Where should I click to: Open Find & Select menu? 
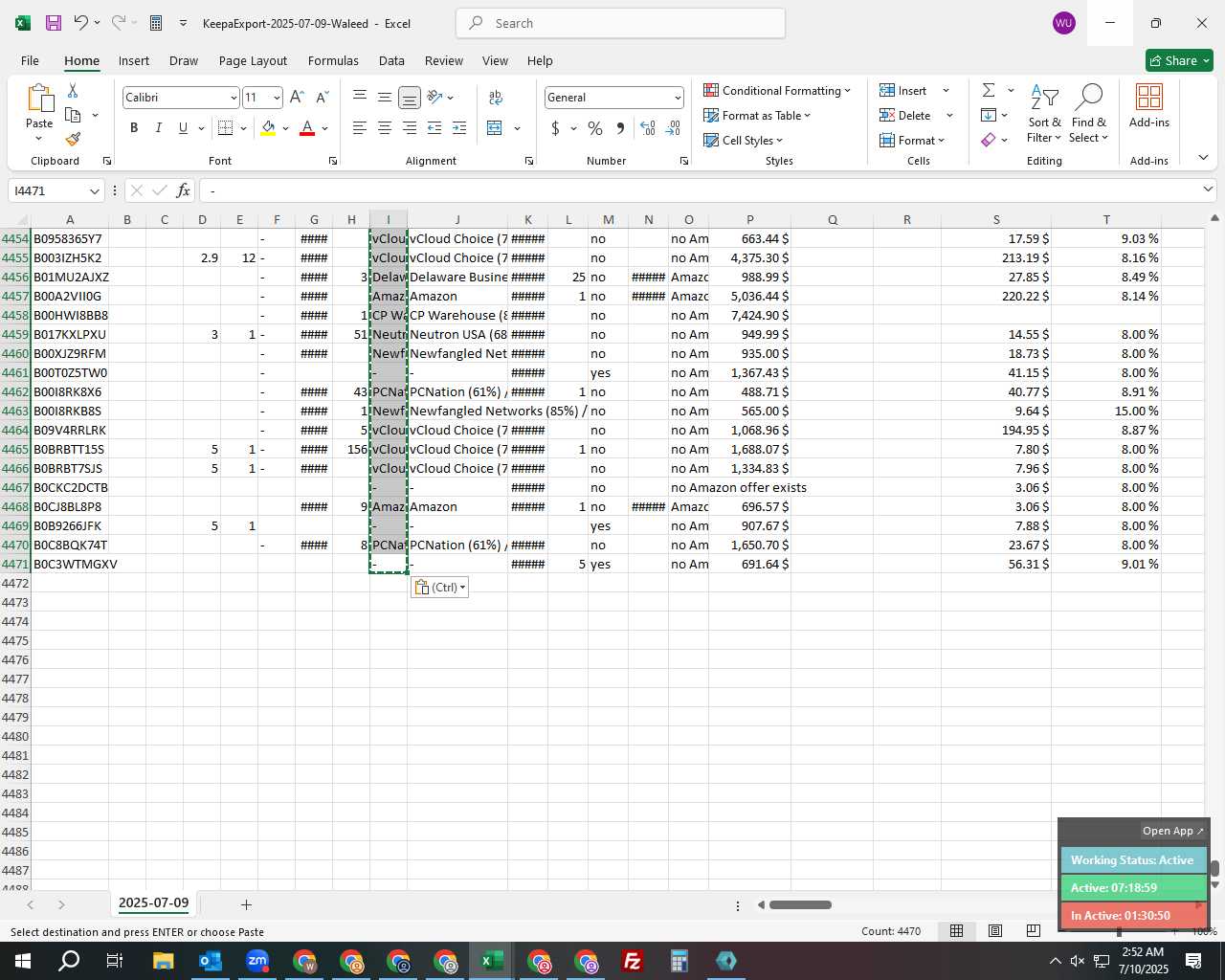[1088, 115]
